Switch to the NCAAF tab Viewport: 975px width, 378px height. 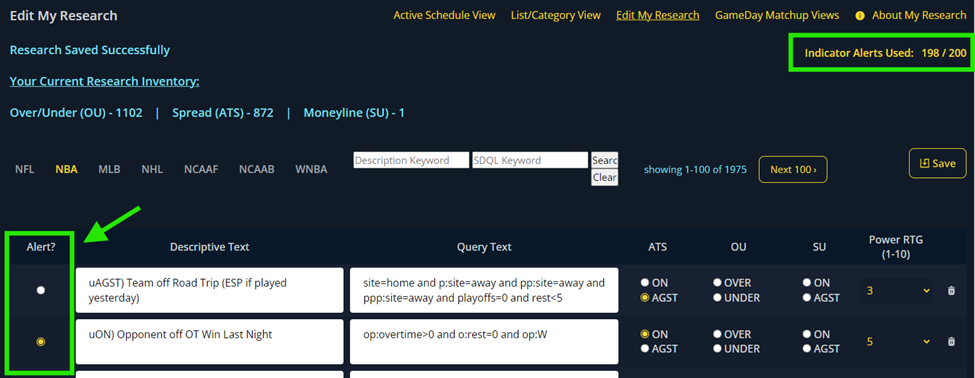pos(201,169)
